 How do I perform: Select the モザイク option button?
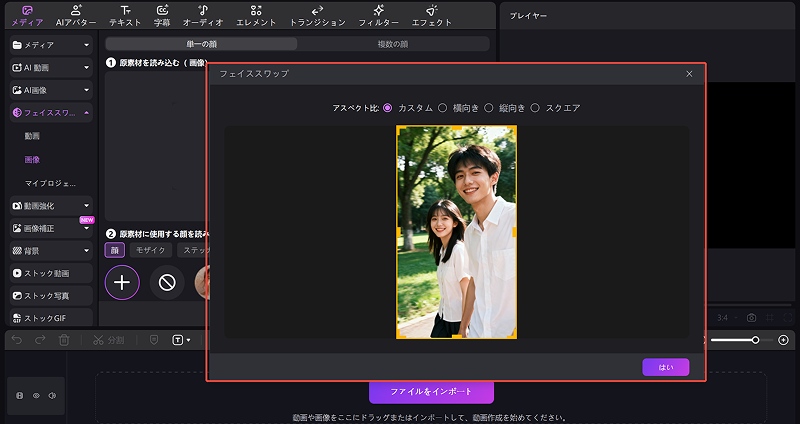(151, 250)
